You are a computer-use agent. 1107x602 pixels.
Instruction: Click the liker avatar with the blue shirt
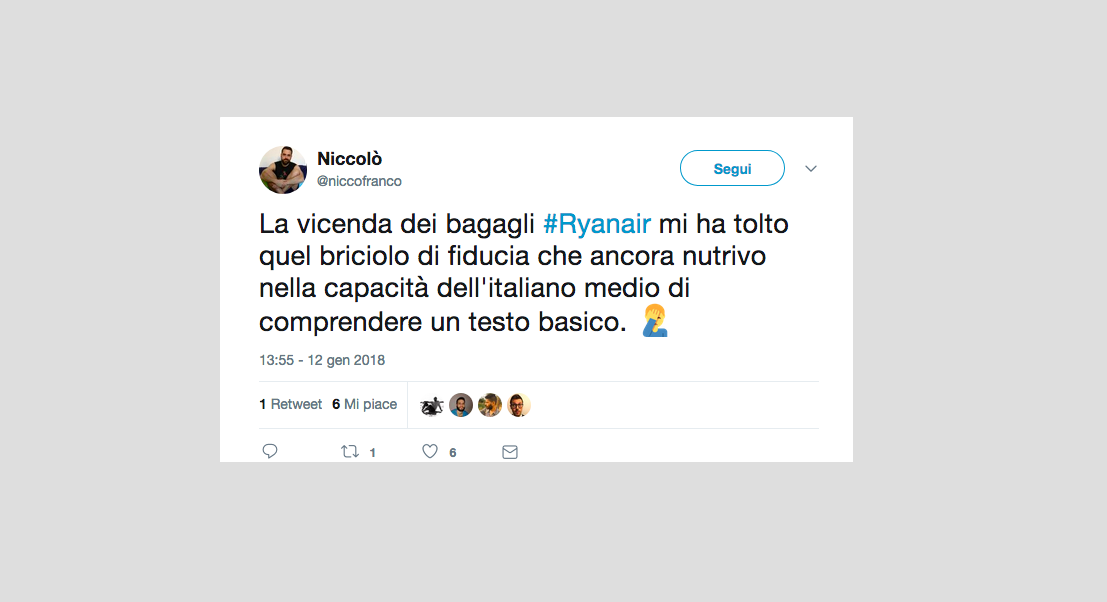[461, 405]
